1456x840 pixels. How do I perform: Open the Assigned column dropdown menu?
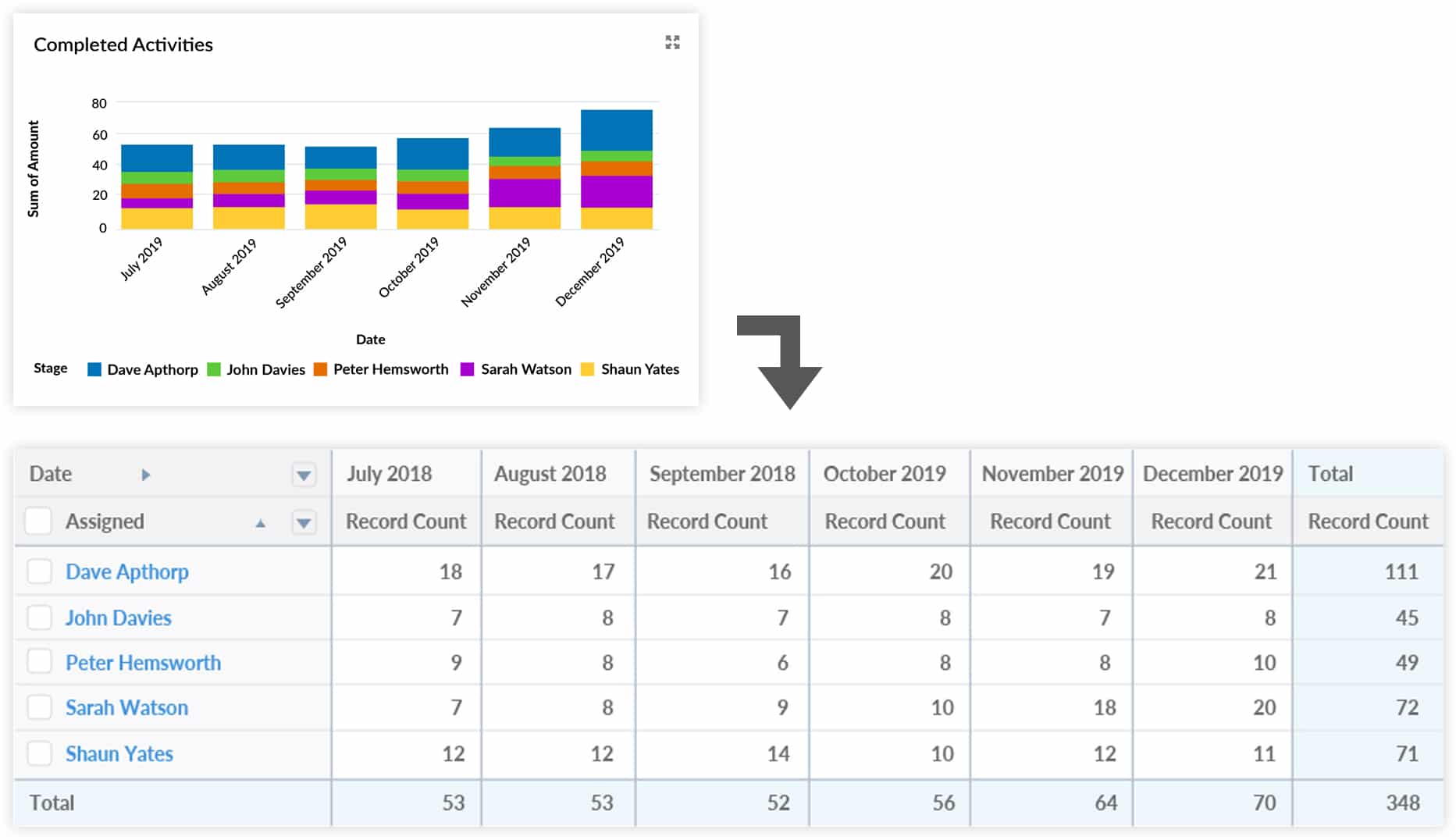(304, 522)
